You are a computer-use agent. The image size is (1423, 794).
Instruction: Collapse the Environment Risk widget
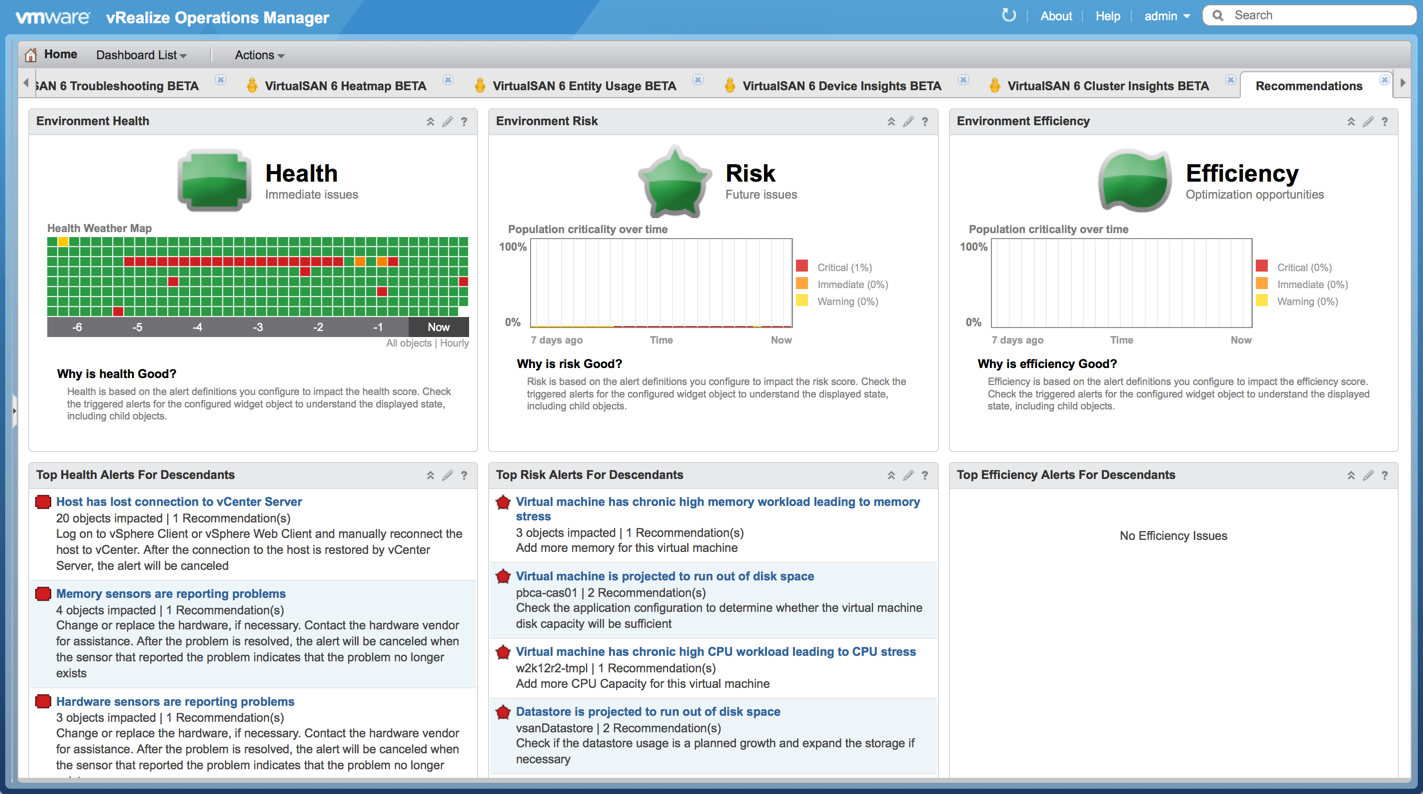pyautogui.click(x=891, y=122)
